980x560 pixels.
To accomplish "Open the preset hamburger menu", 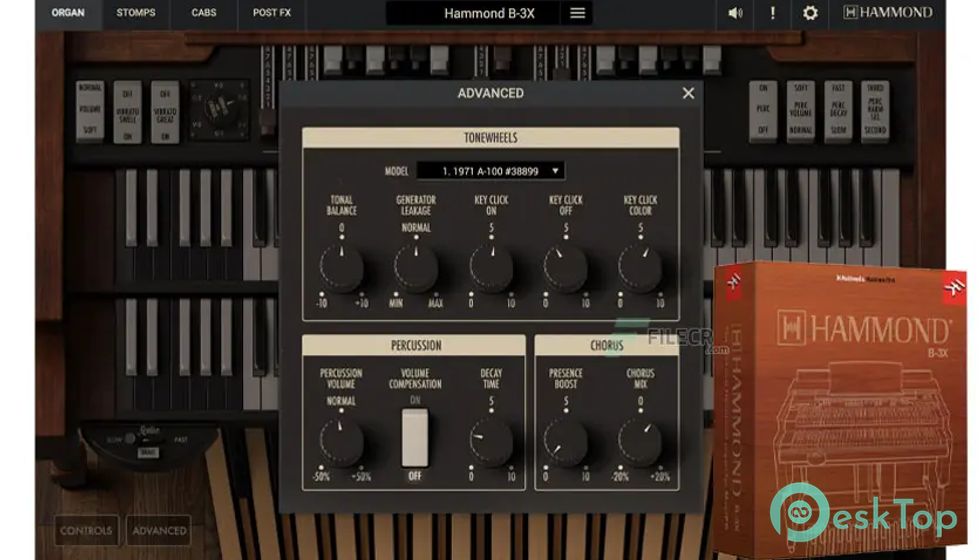I will [578, 13].
